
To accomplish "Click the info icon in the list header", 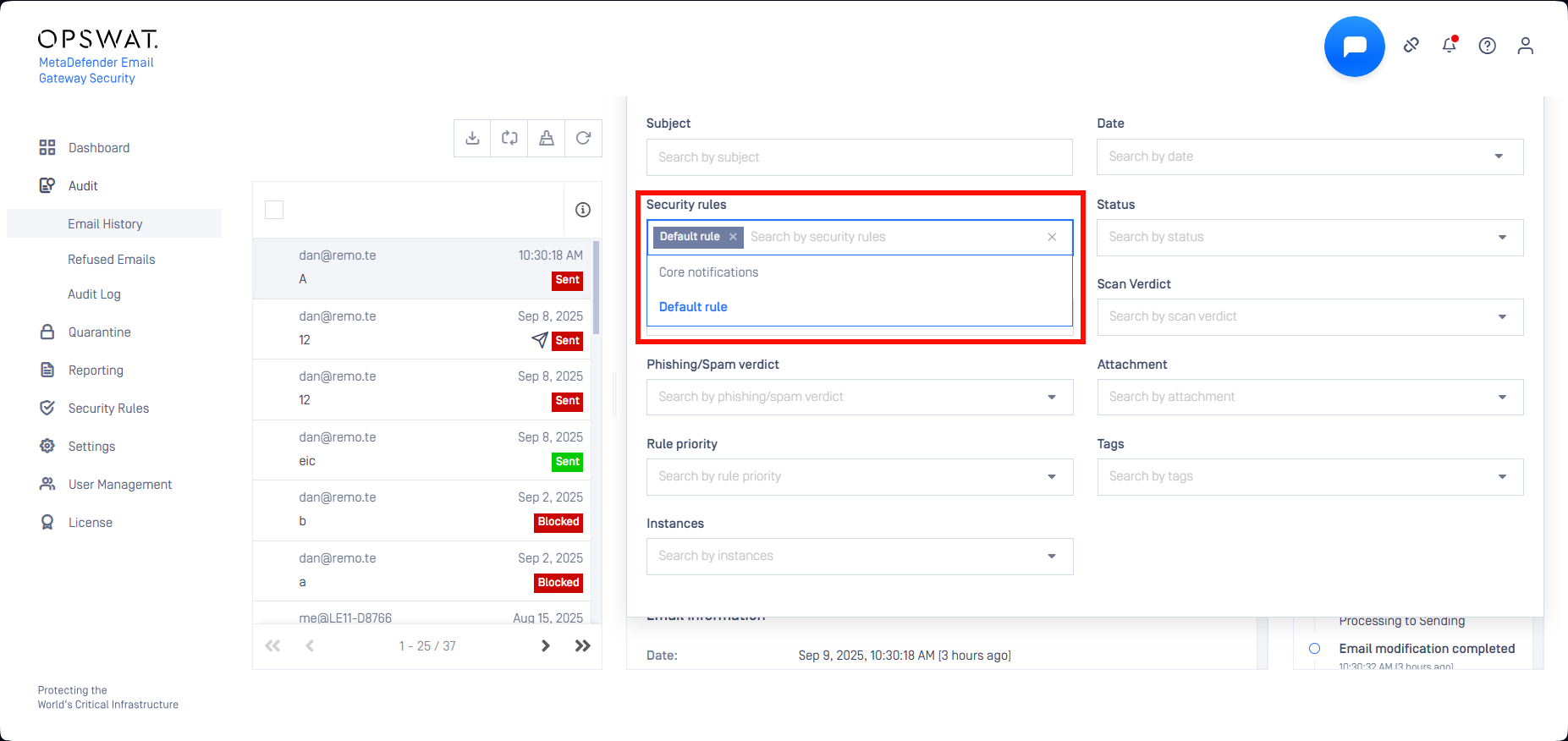I will (x=583, y=210).
